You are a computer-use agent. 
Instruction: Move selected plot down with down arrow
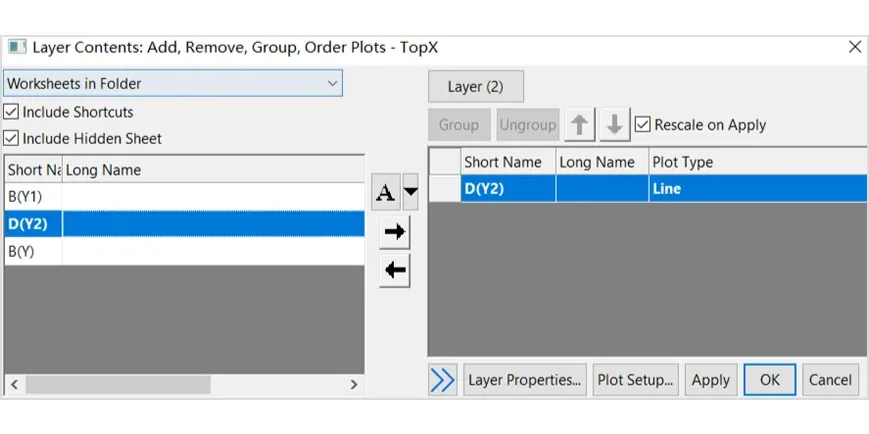pos(615,125)
